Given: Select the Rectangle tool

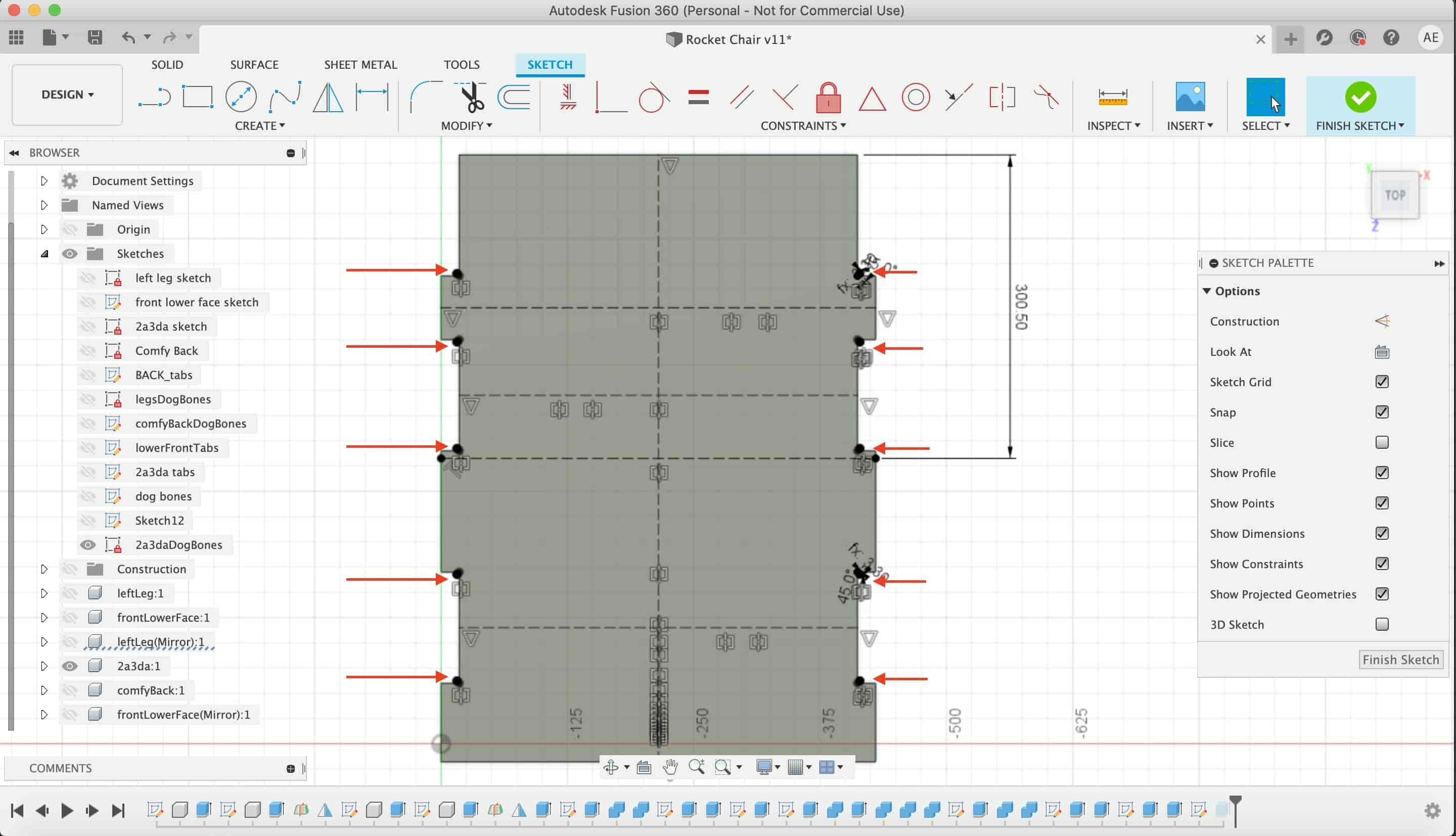Looking at the screenshot, I should tap(198, 97).
